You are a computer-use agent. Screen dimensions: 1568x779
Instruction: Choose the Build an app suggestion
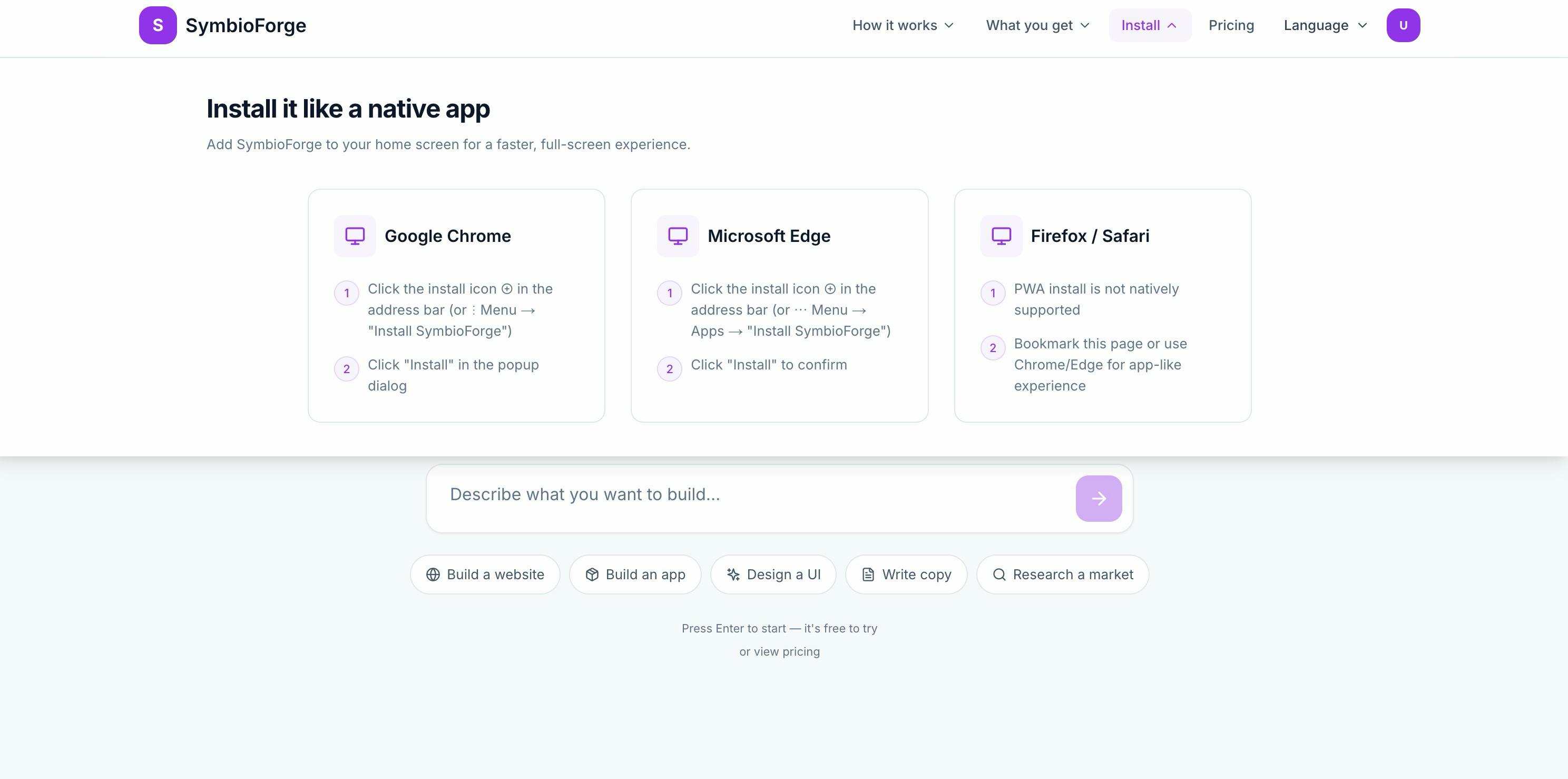[635, 574]
